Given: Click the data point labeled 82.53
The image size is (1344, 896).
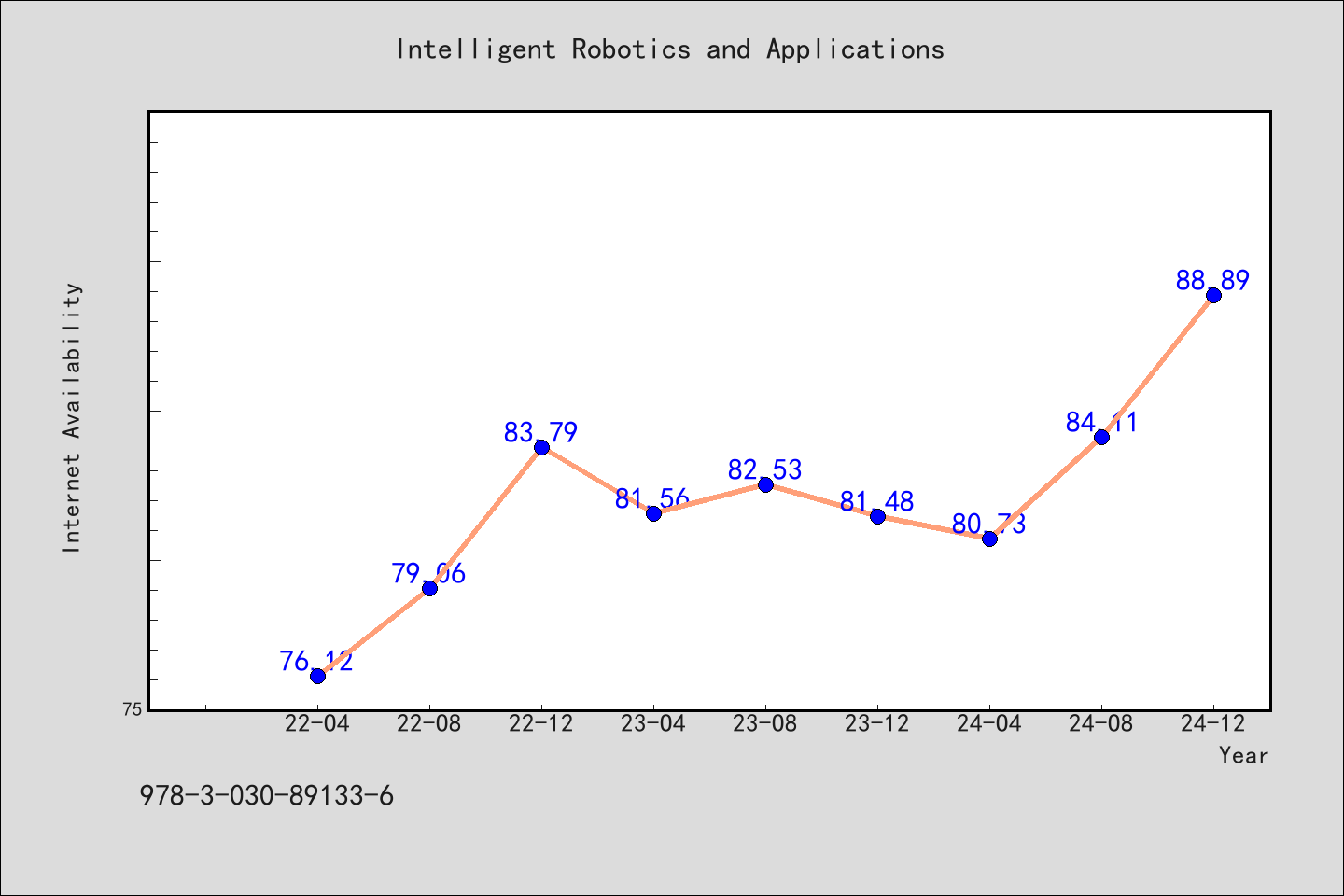Looking at the screenshot, I should coord(765,484).
